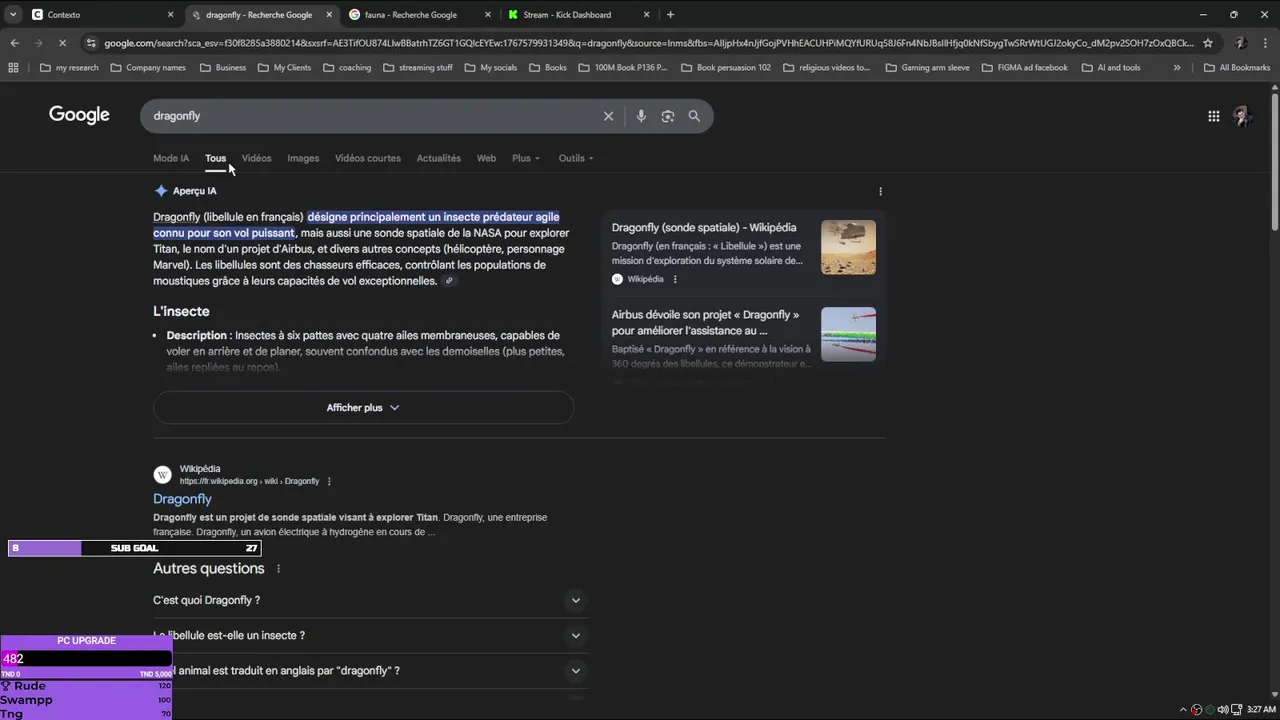
Task: Click the Wikipedia favicon of the first result
Action: 162,475
